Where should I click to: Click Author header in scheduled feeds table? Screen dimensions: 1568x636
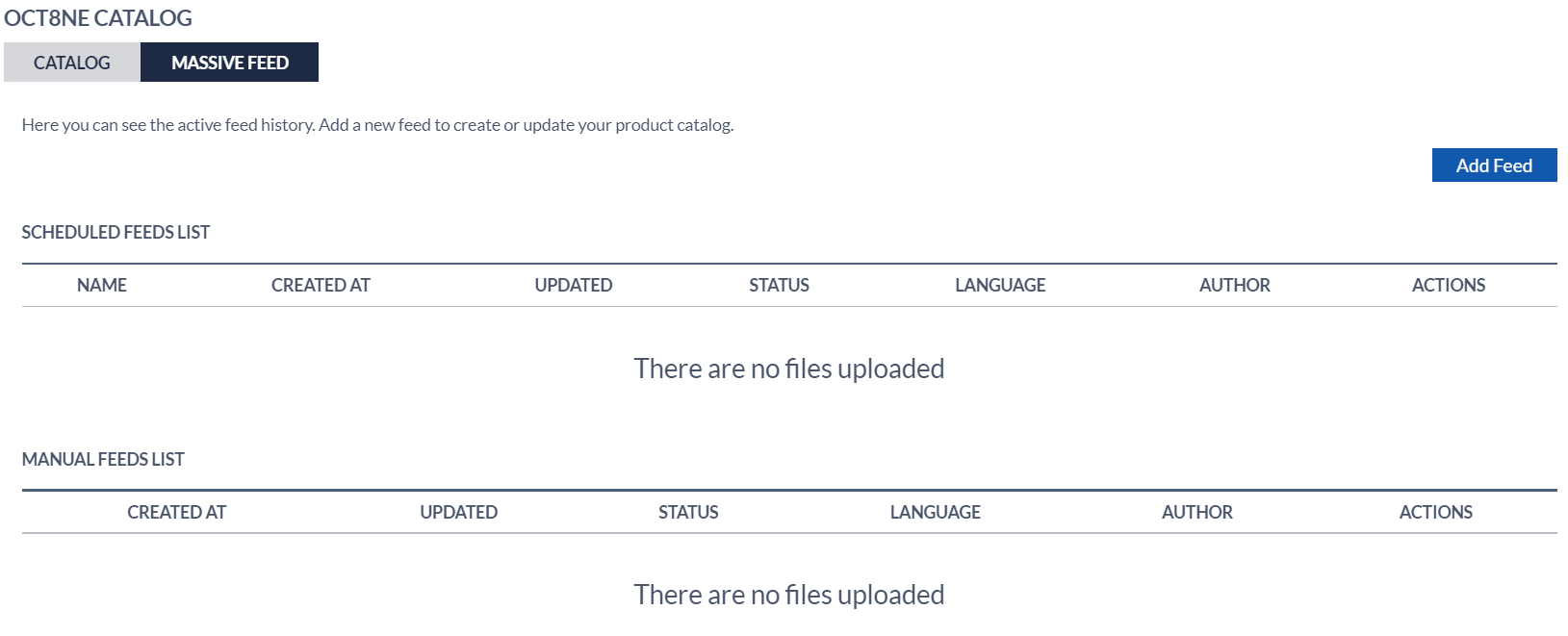(1234, 285)
